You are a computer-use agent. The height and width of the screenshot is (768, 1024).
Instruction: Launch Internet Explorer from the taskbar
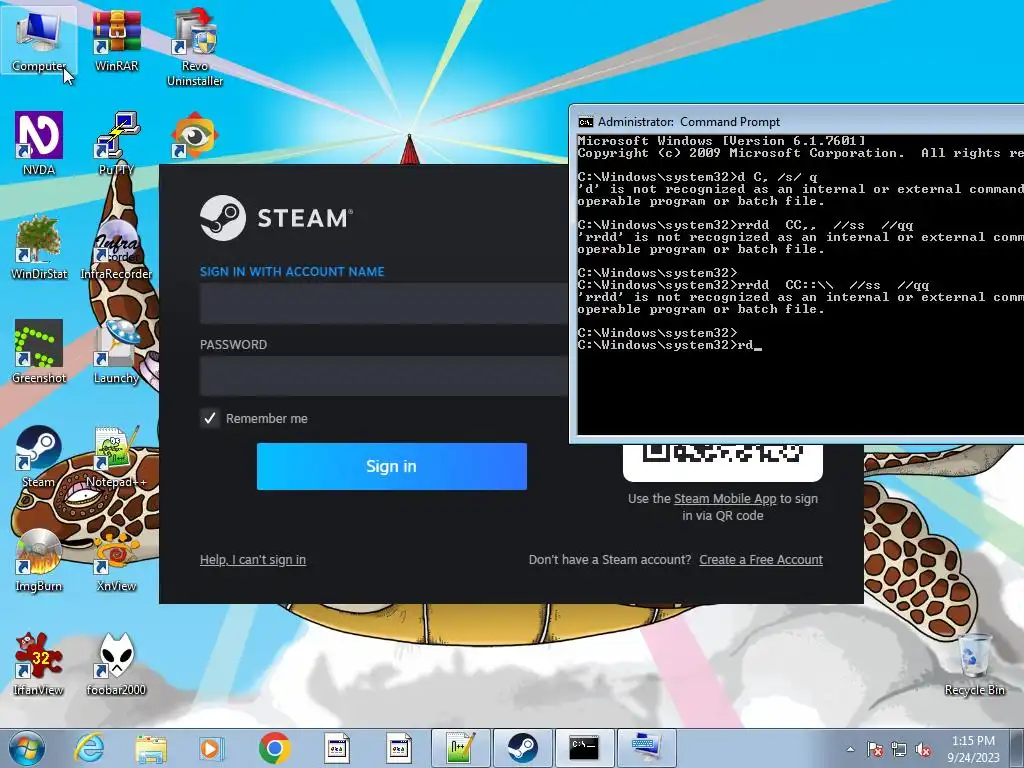click(x=89, y=748)
